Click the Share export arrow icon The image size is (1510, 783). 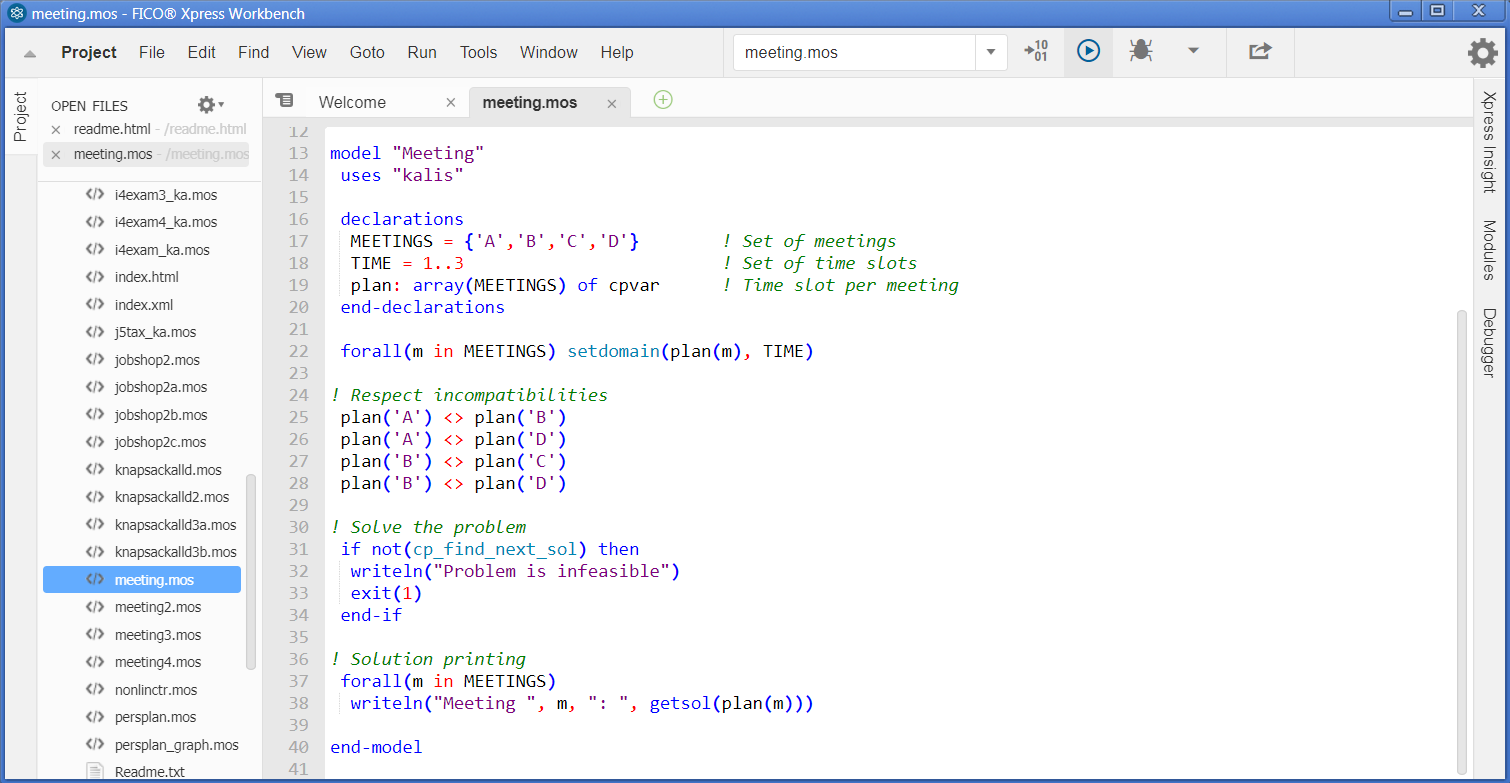1260,51
